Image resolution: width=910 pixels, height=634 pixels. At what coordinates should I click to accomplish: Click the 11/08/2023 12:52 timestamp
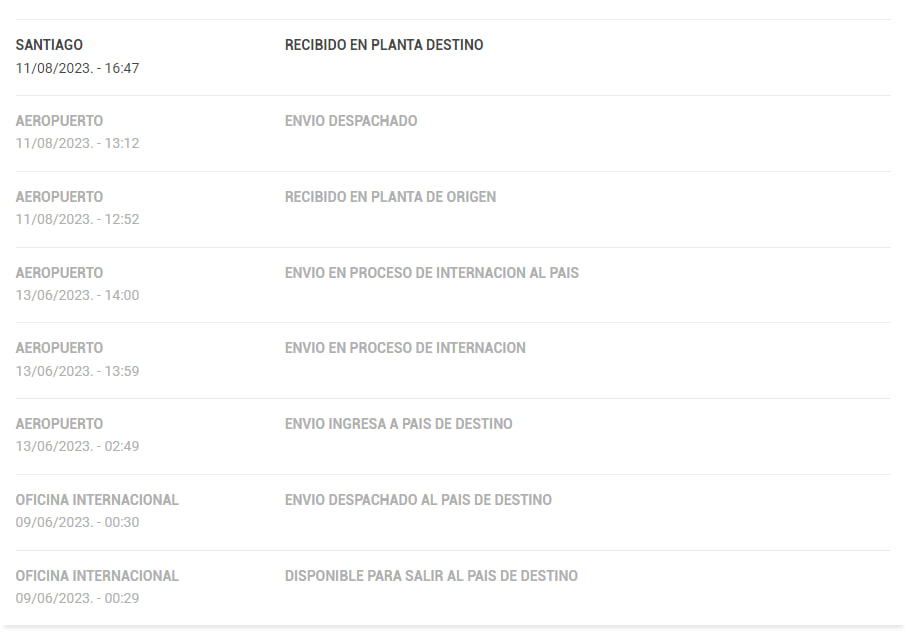(77, 219)
